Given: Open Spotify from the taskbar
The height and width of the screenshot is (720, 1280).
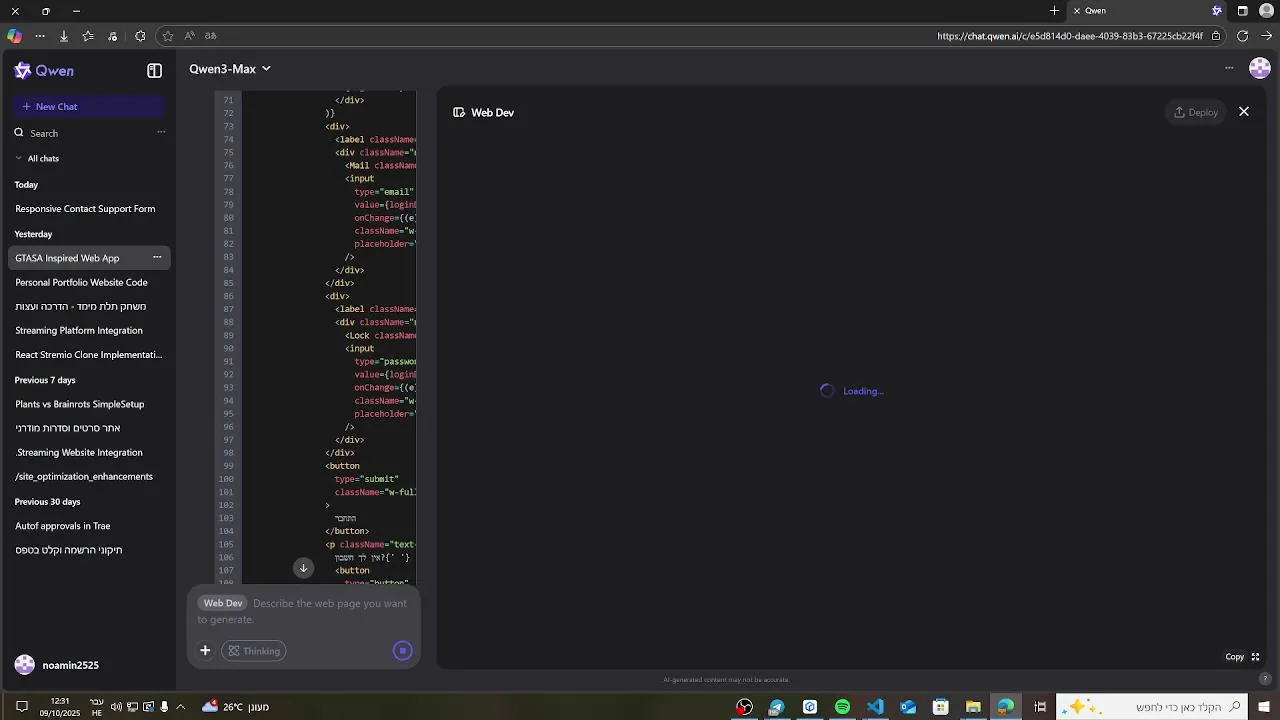Looking at the screenshot, I should (x=842, y=707).
